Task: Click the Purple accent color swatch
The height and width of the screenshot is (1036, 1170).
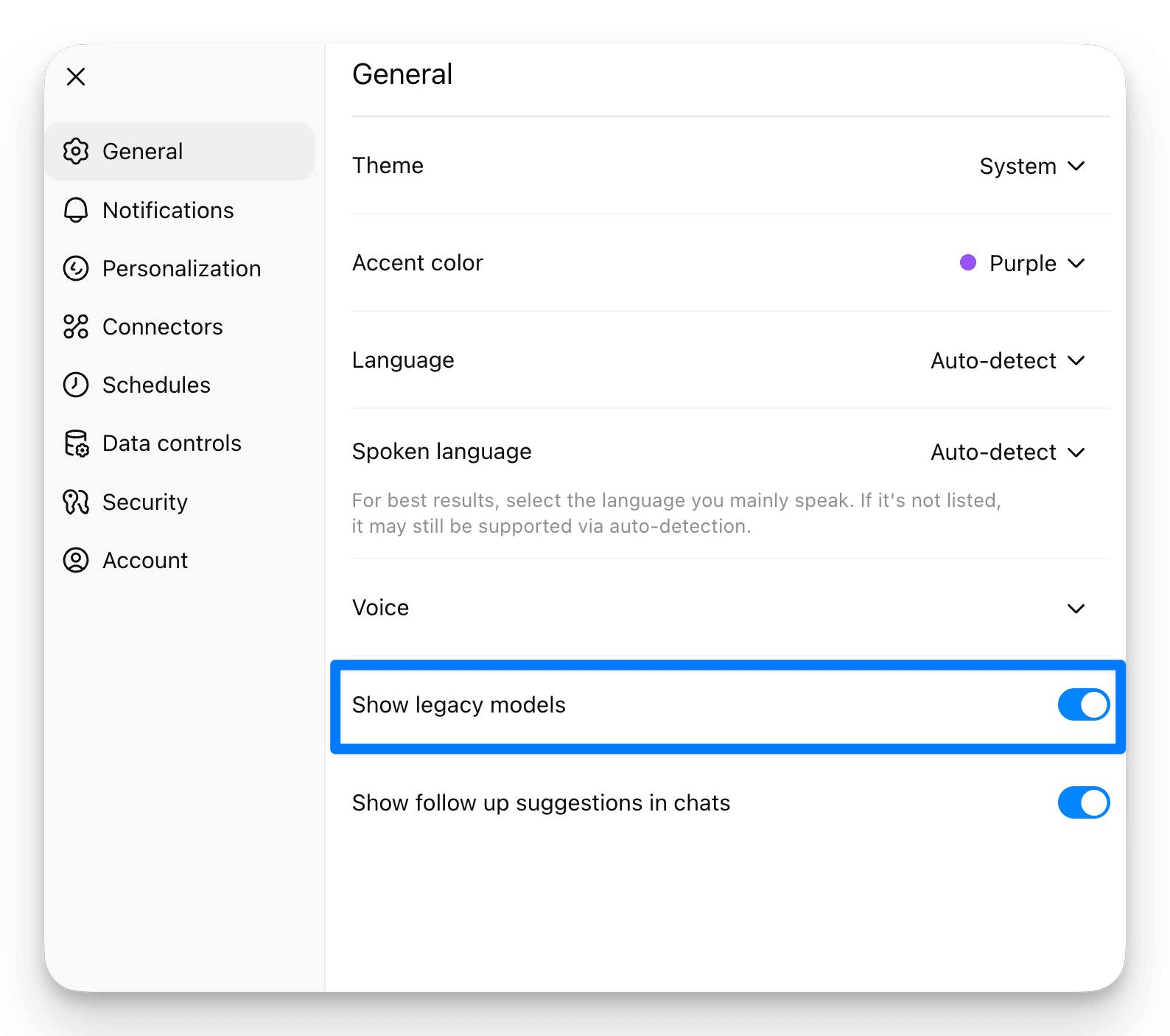Action: [x=968, y=263]
